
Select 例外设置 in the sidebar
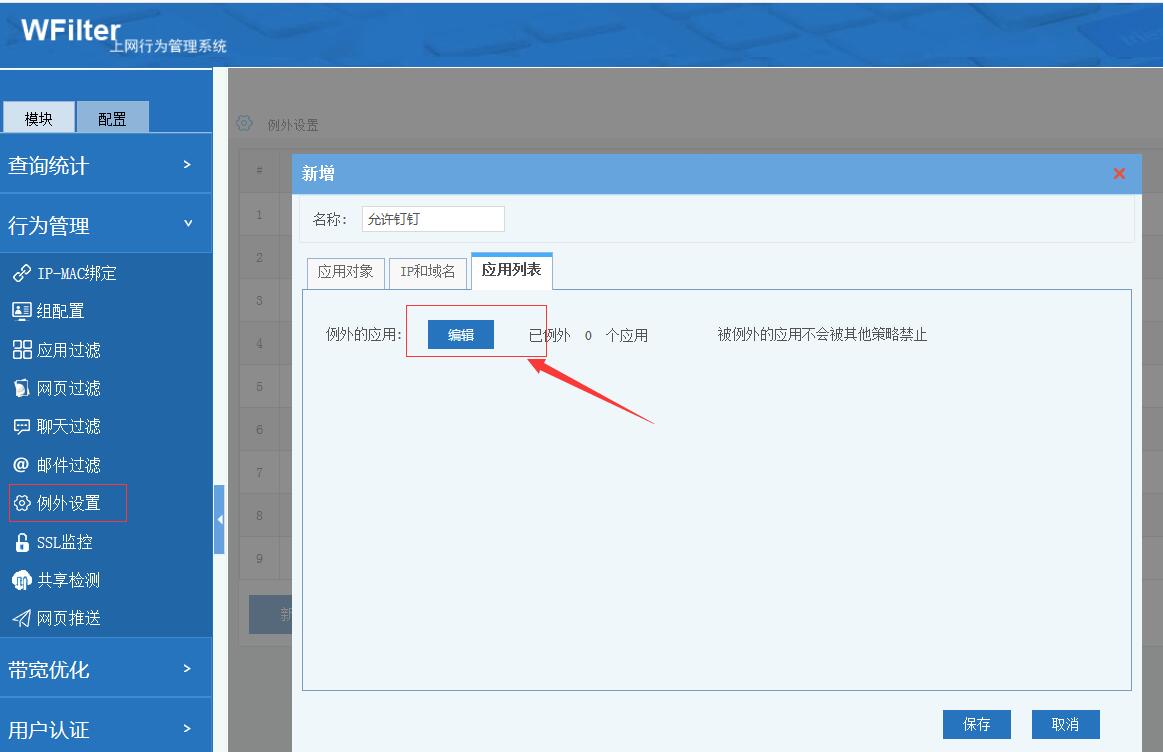point(66,503)
